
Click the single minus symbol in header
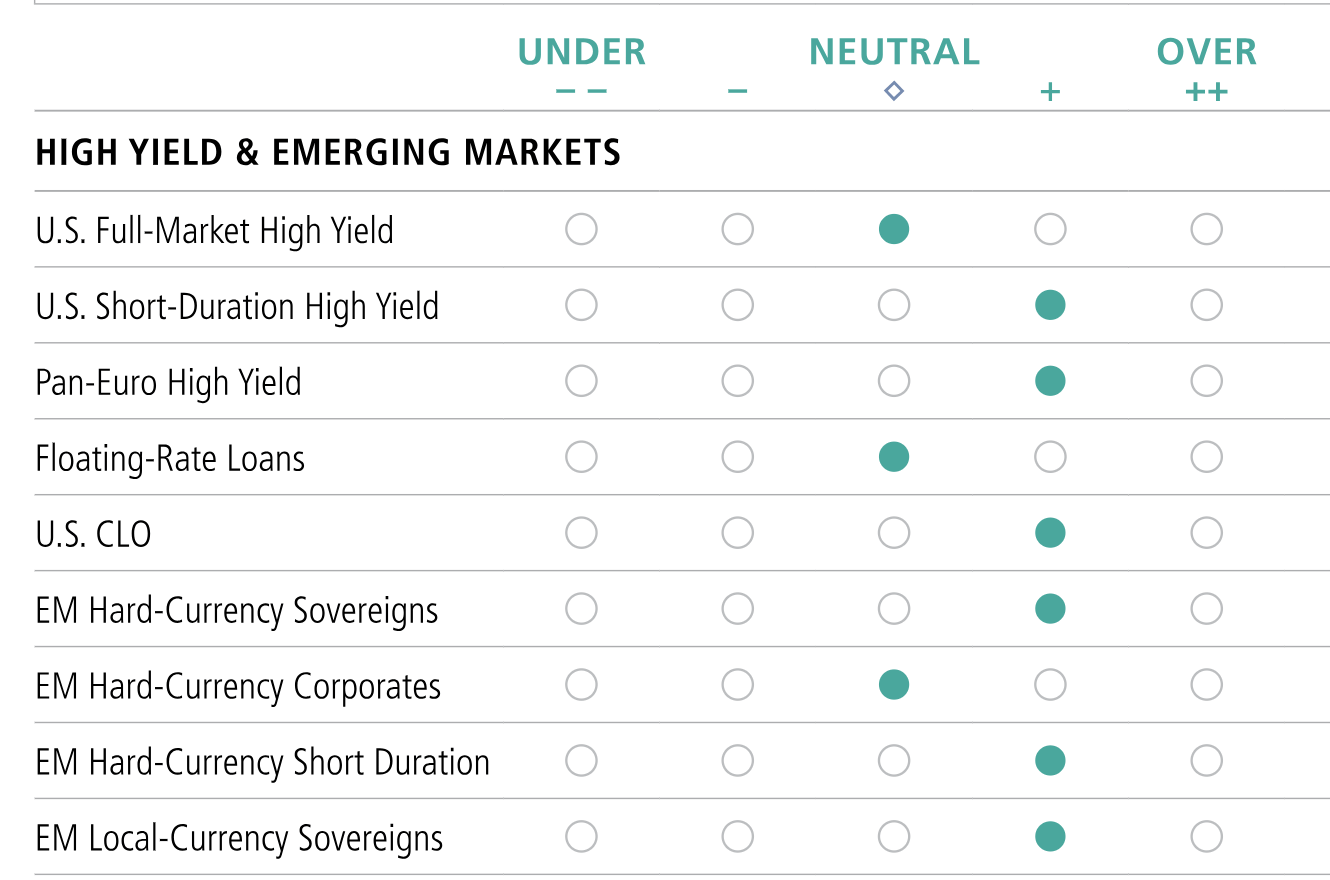(x=737, y=92)
